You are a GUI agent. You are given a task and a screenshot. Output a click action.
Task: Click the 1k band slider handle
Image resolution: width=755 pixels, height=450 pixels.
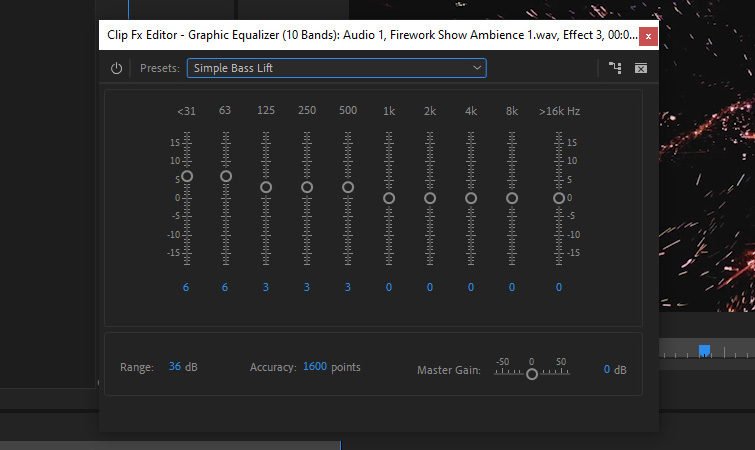(x=389, y=198)
